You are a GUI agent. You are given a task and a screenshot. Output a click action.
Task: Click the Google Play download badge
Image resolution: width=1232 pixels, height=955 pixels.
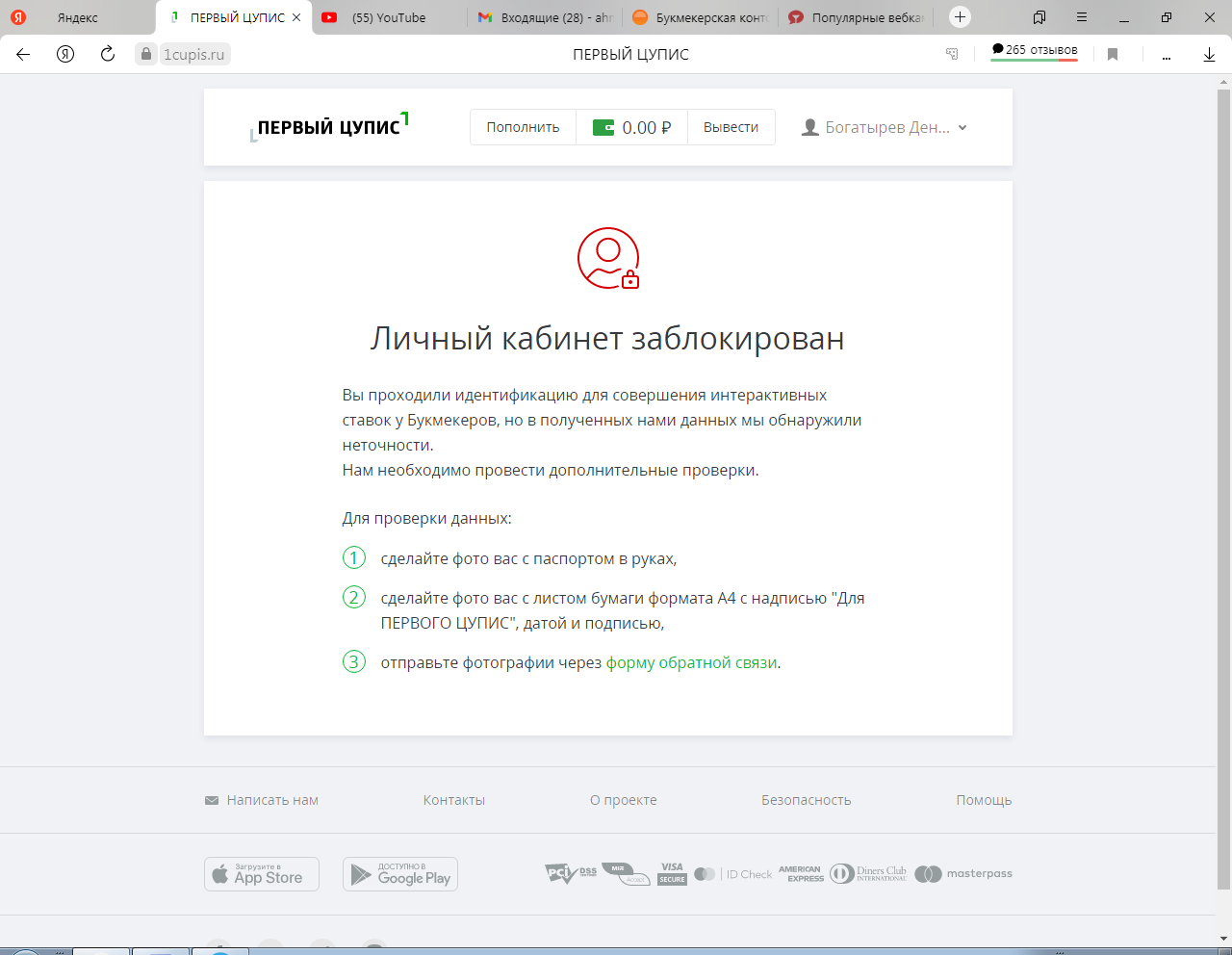click(400, 874)
